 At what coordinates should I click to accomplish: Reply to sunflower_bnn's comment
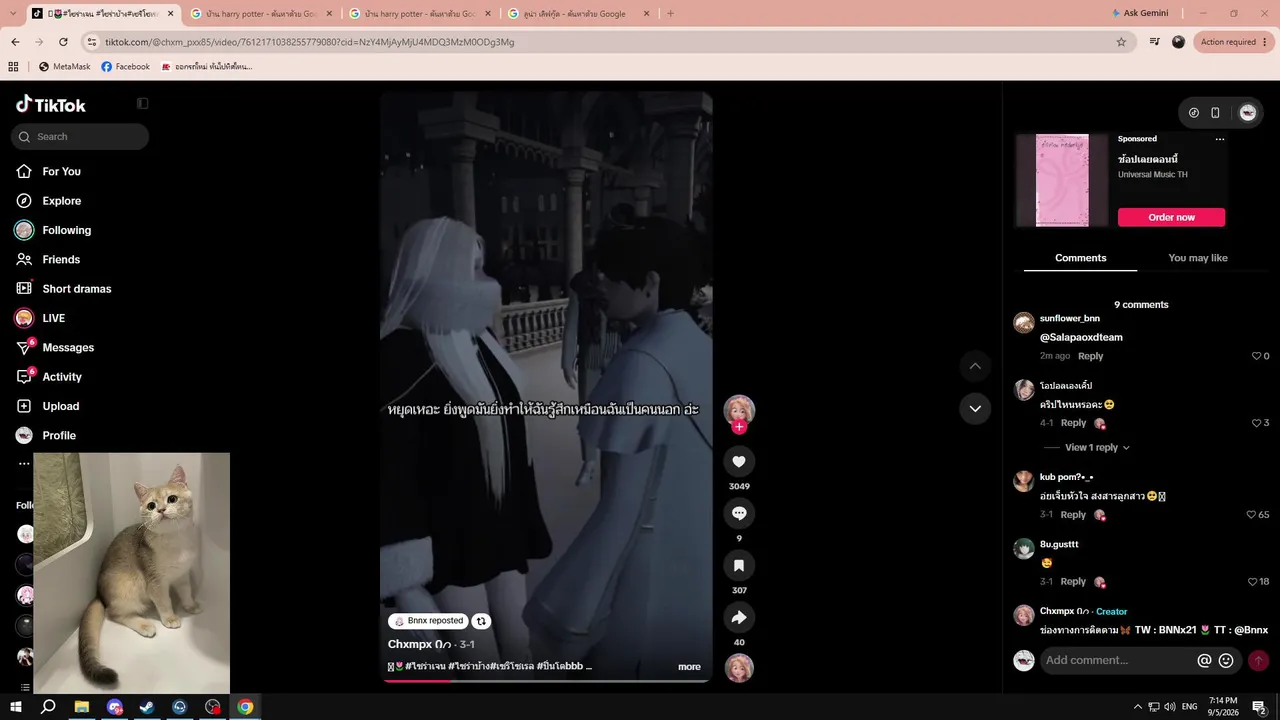pos(1090,356)
